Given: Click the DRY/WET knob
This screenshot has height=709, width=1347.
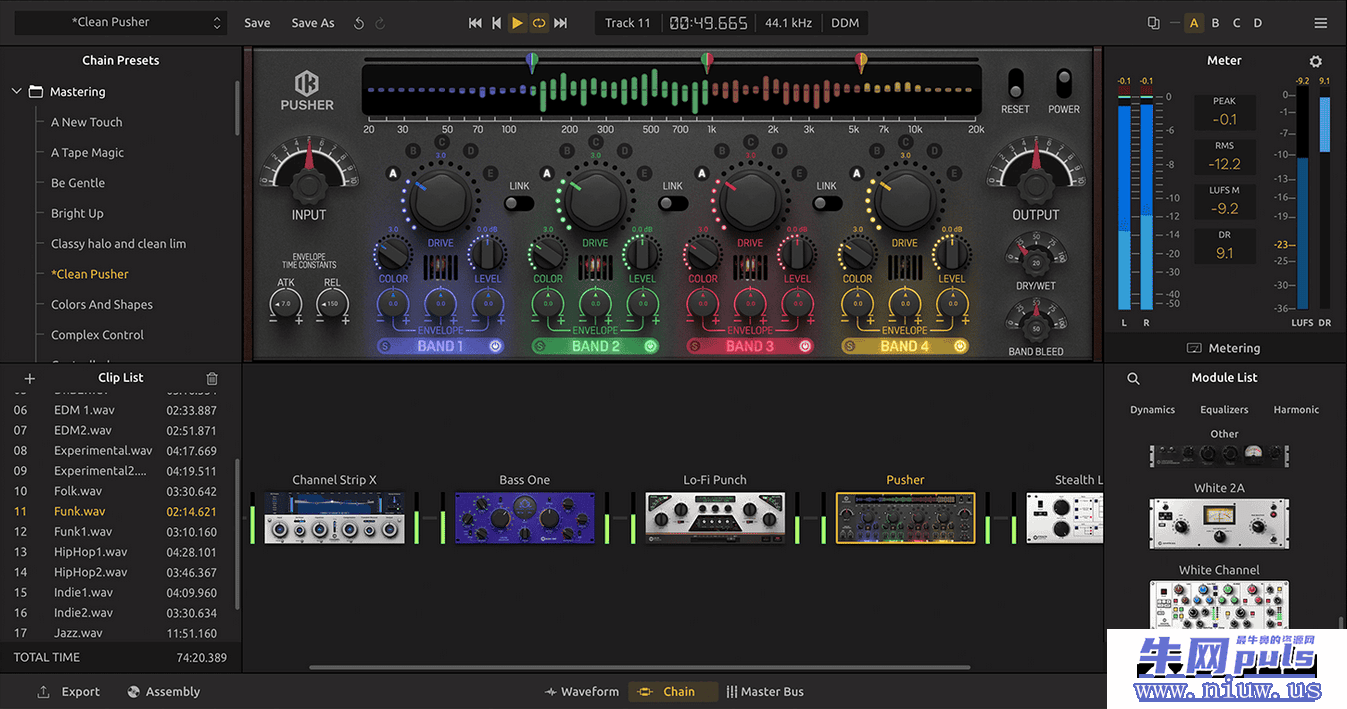Looking at the screenshot, I should [x=1036, y=263].
